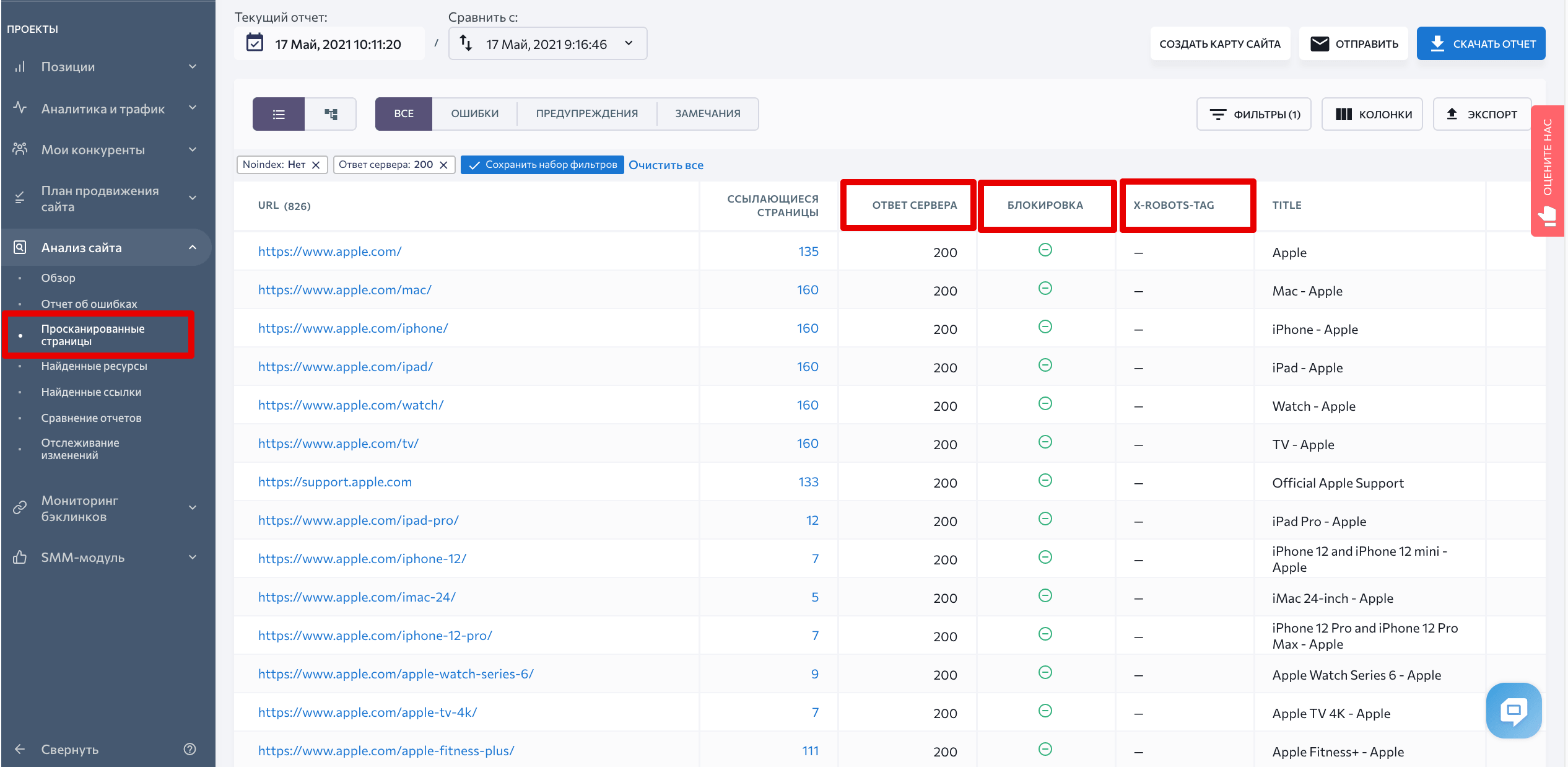Image resolution: width=1568 pixels, height=767 pixels.
Task: Open ФИЛЬТРЫ (1) panel
Action: 1254,114
